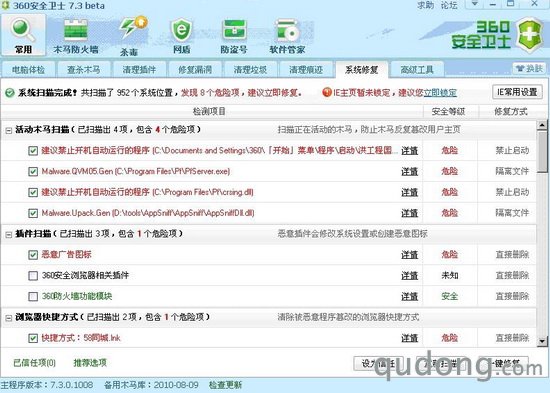Open 详情 for 58同城.lnk shortcut row
The width and height of the screenshot is (550, 393).
410,338
